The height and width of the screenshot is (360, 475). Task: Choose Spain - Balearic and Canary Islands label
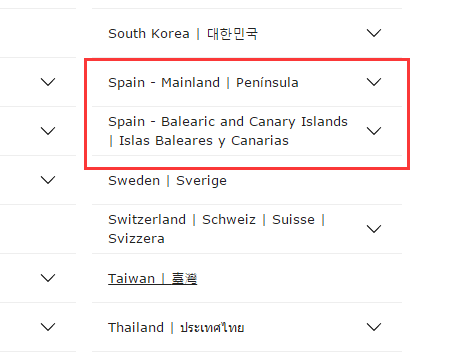coord(228,131)
